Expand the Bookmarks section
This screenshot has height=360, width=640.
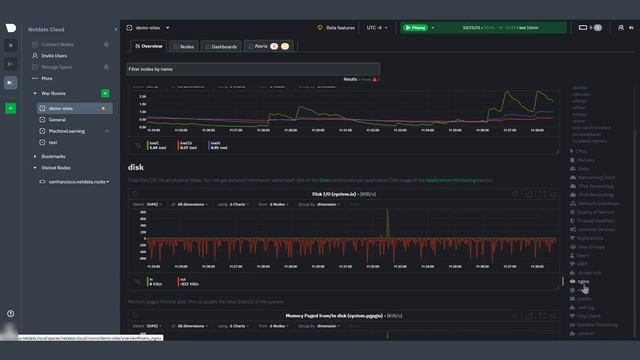point(35,156)
